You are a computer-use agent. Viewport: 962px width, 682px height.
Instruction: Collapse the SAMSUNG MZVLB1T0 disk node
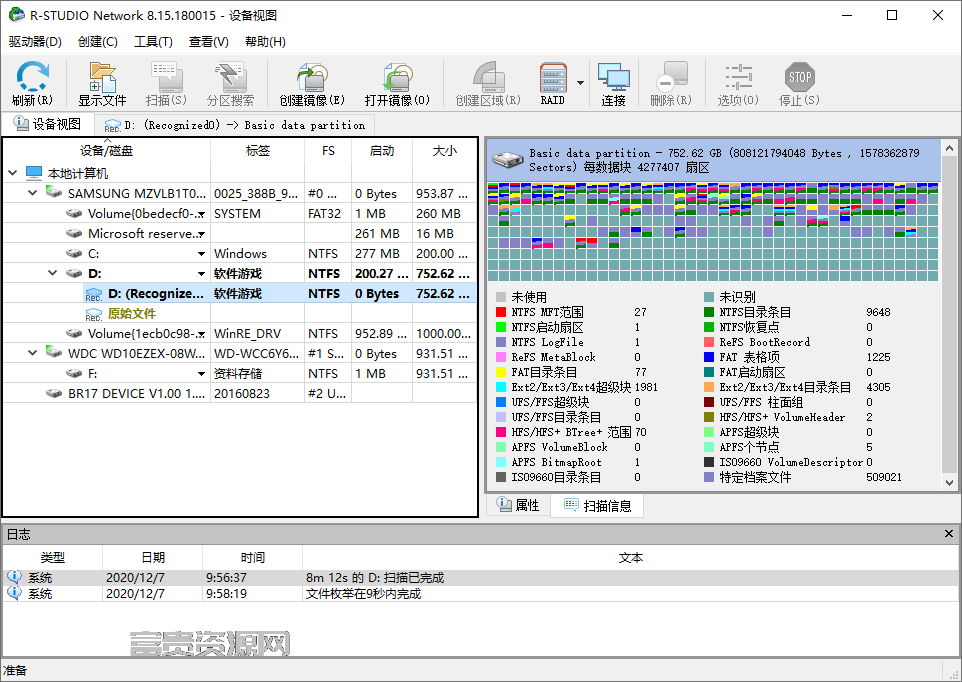pos(33,193)
